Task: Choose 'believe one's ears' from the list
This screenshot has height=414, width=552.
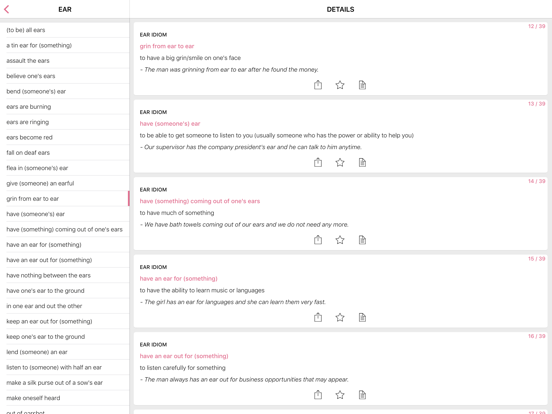Action: 65,76
